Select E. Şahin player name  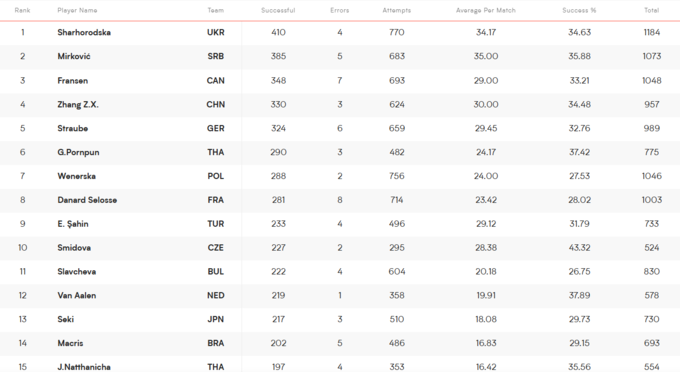click(x=73, y=224)
